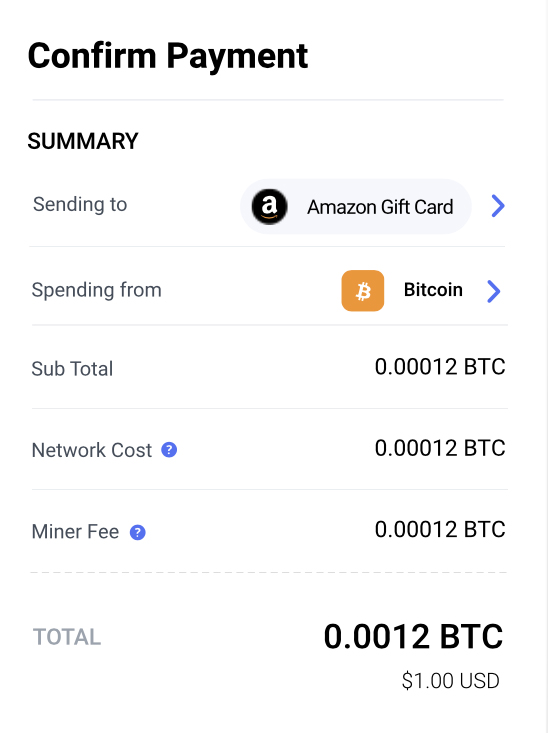The height and width of the screenshot is (733, 548).
Task: Click the Sub Total BTC amount
Action: coord(440,366)
